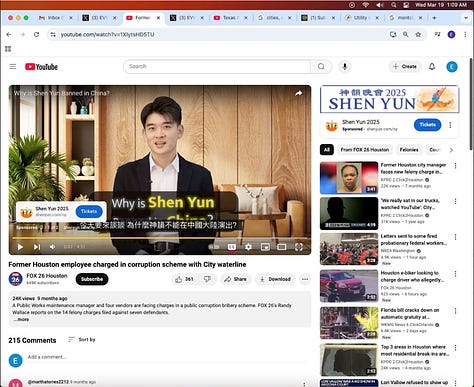The height and width of the screenshot is (387, 474).
Task: Mute the video player volume
Action: (x=53, y=247)
